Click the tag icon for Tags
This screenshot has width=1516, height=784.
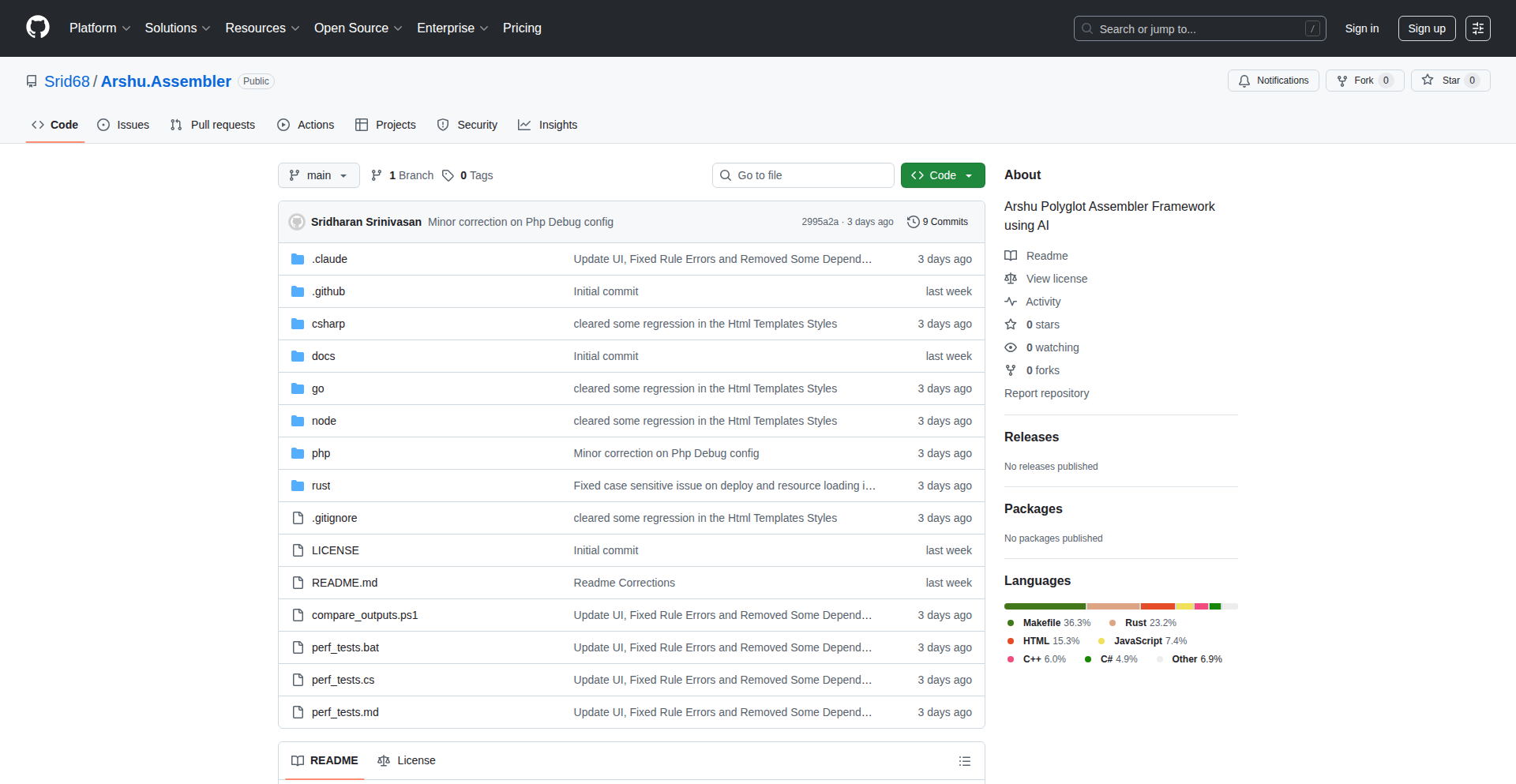[448, 175]
